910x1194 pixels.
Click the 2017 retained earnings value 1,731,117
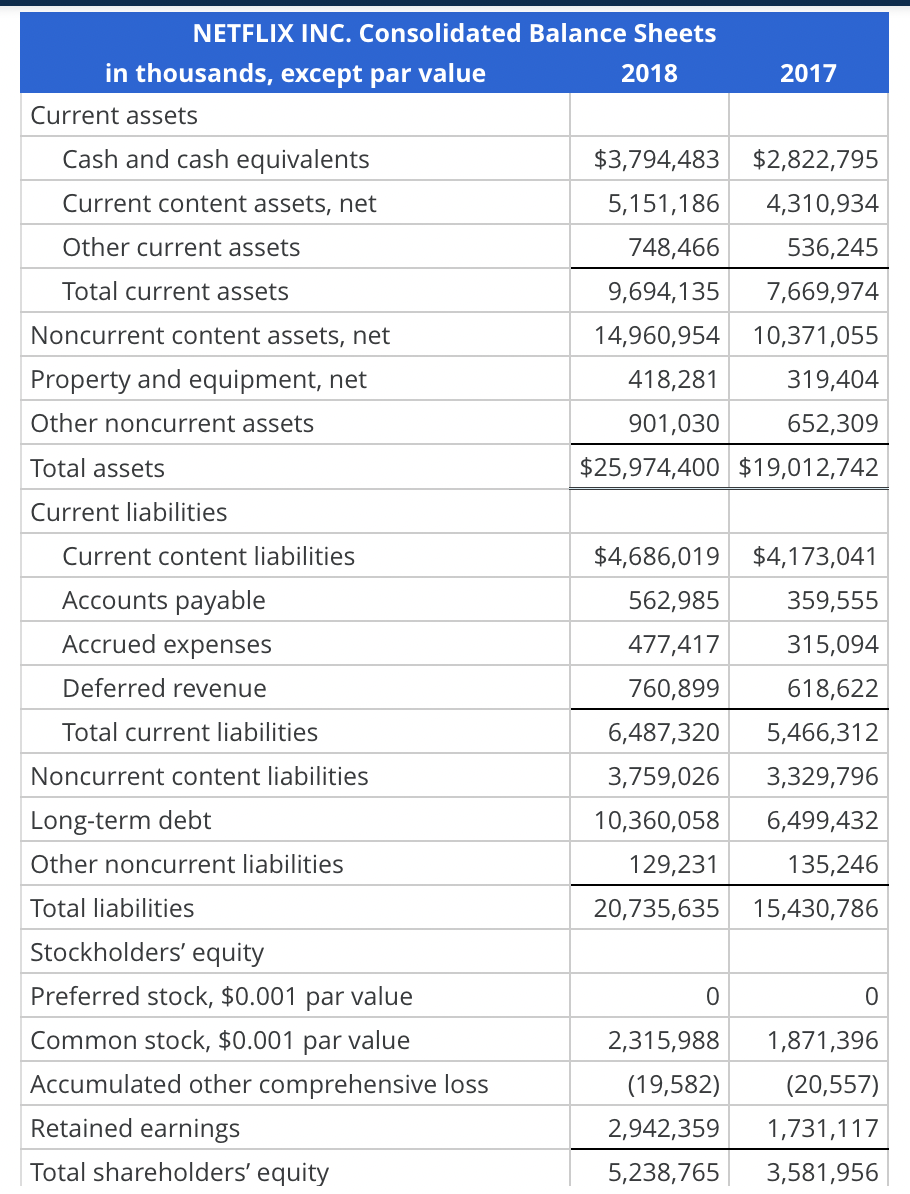point(822,1128)
